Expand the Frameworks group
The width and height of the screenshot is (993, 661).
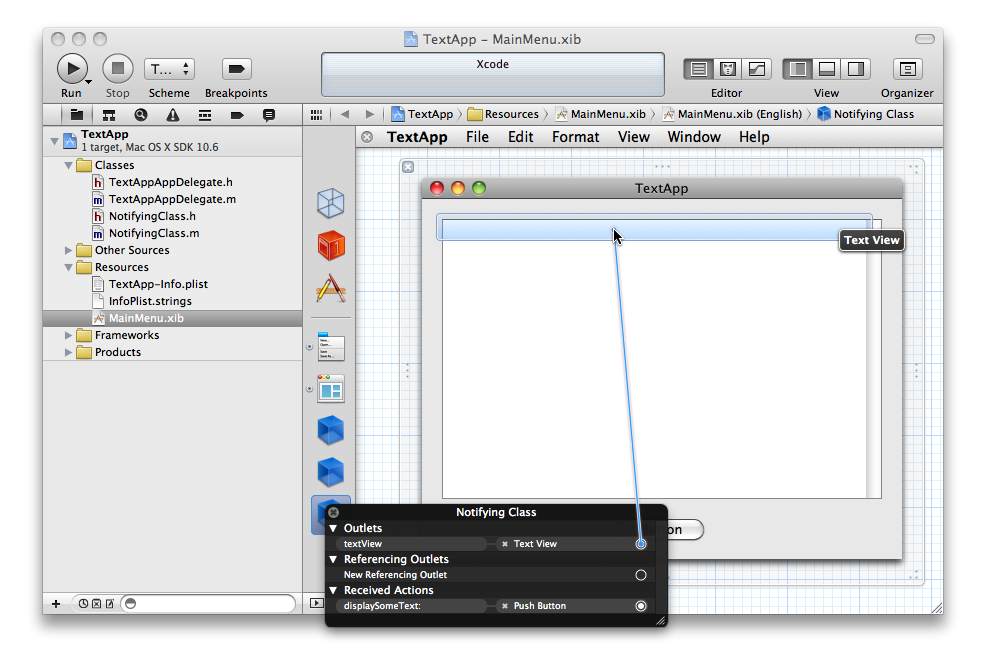pyautogui.click(x=68, y=335)
